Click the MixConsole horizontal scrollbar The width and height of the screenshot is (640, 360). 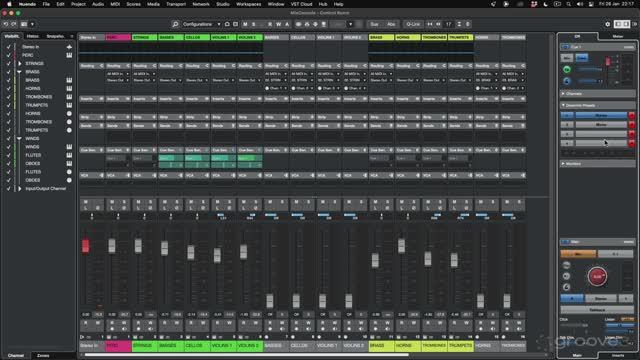click(247, 355)
